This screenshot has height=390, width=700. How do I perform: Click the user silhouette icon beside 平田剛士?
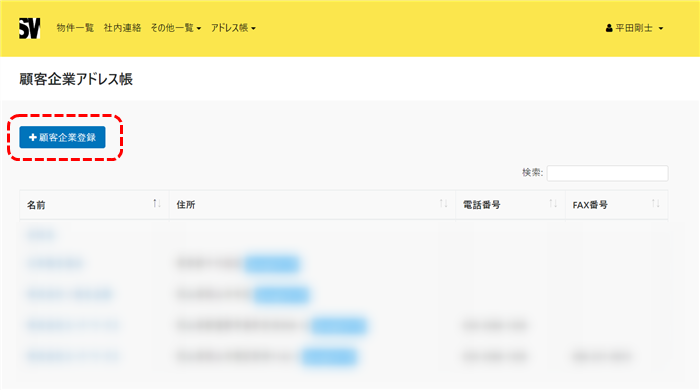(609, 28)
